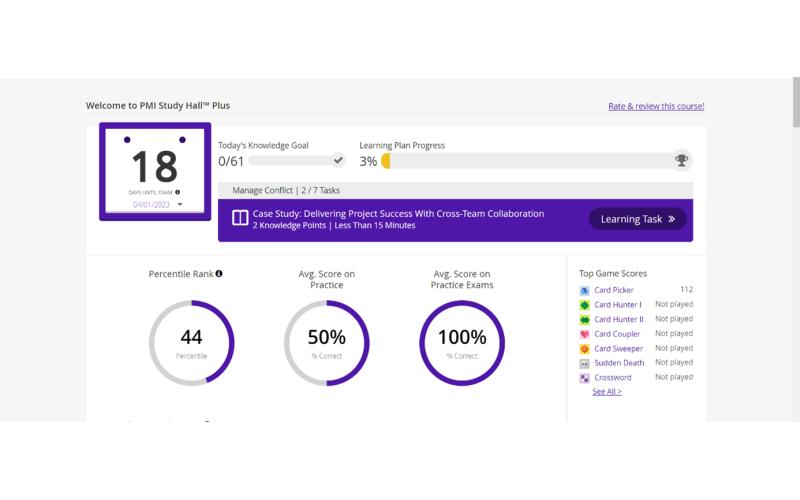Click the Sudden Death game icon

click(x=585, y=363)
